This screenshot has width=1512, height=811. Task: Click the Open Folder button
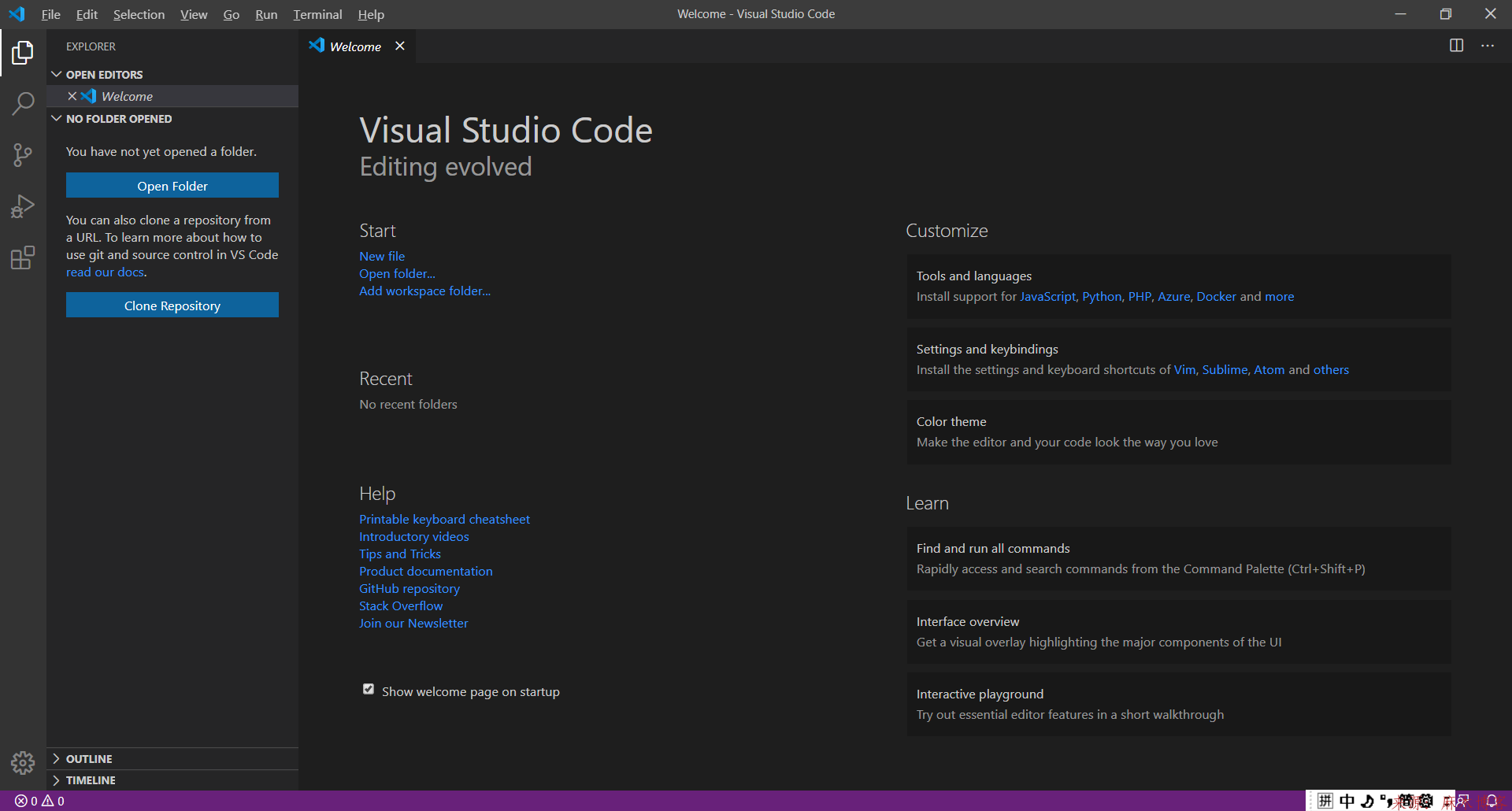click(x=172, y=186)
